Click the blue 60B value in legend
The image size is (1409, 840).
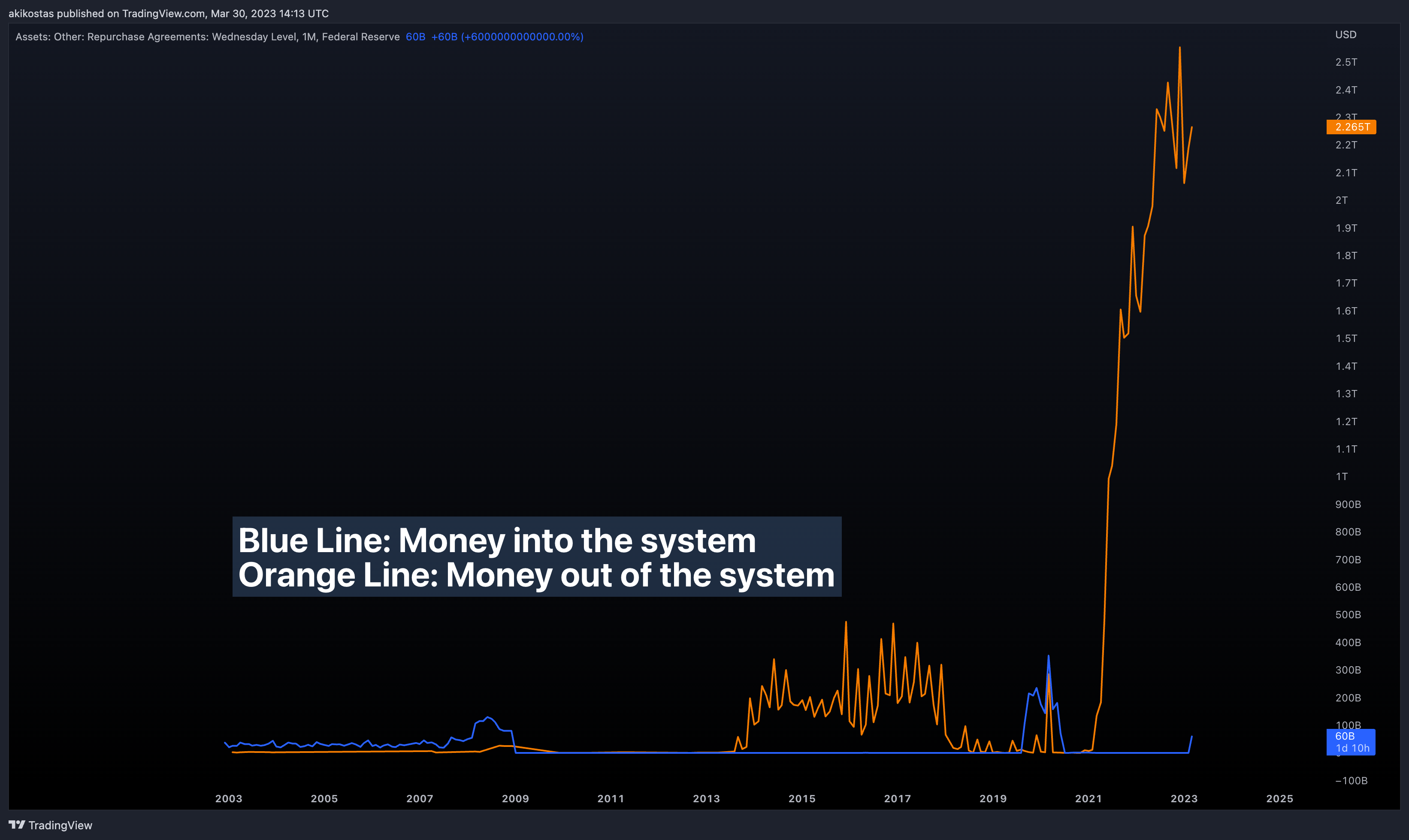(x=415, y=37)
